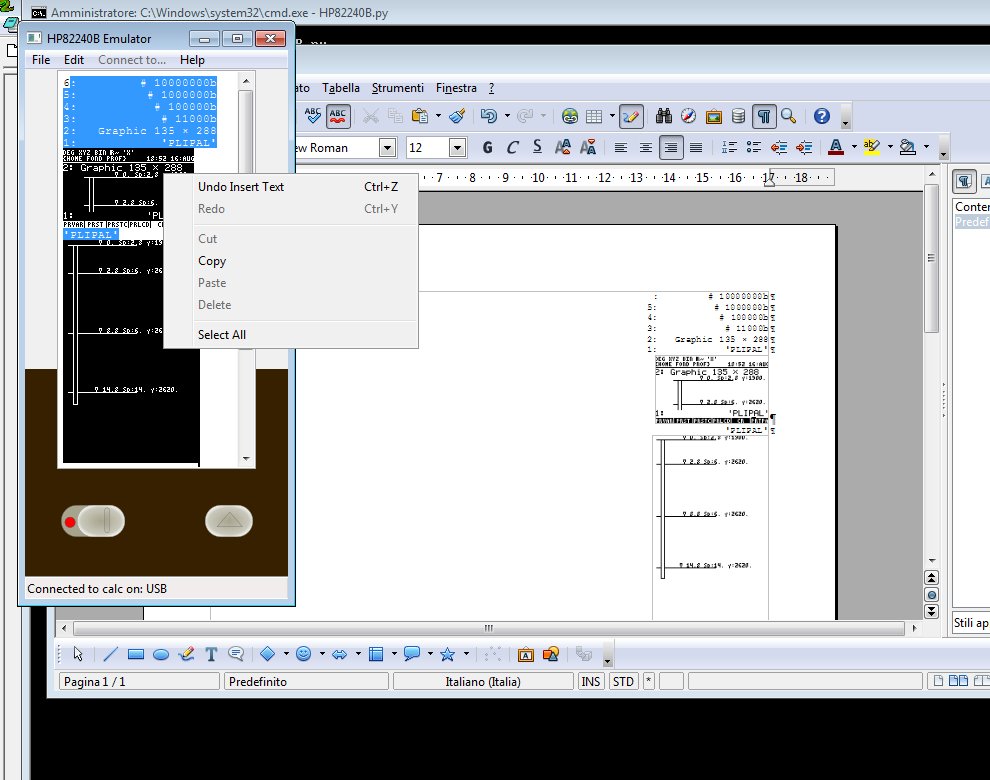Image resolution: width=990 pixels, height=780 pixels.
Task: Click the insert table grid icon
Action: pos(594,116)
